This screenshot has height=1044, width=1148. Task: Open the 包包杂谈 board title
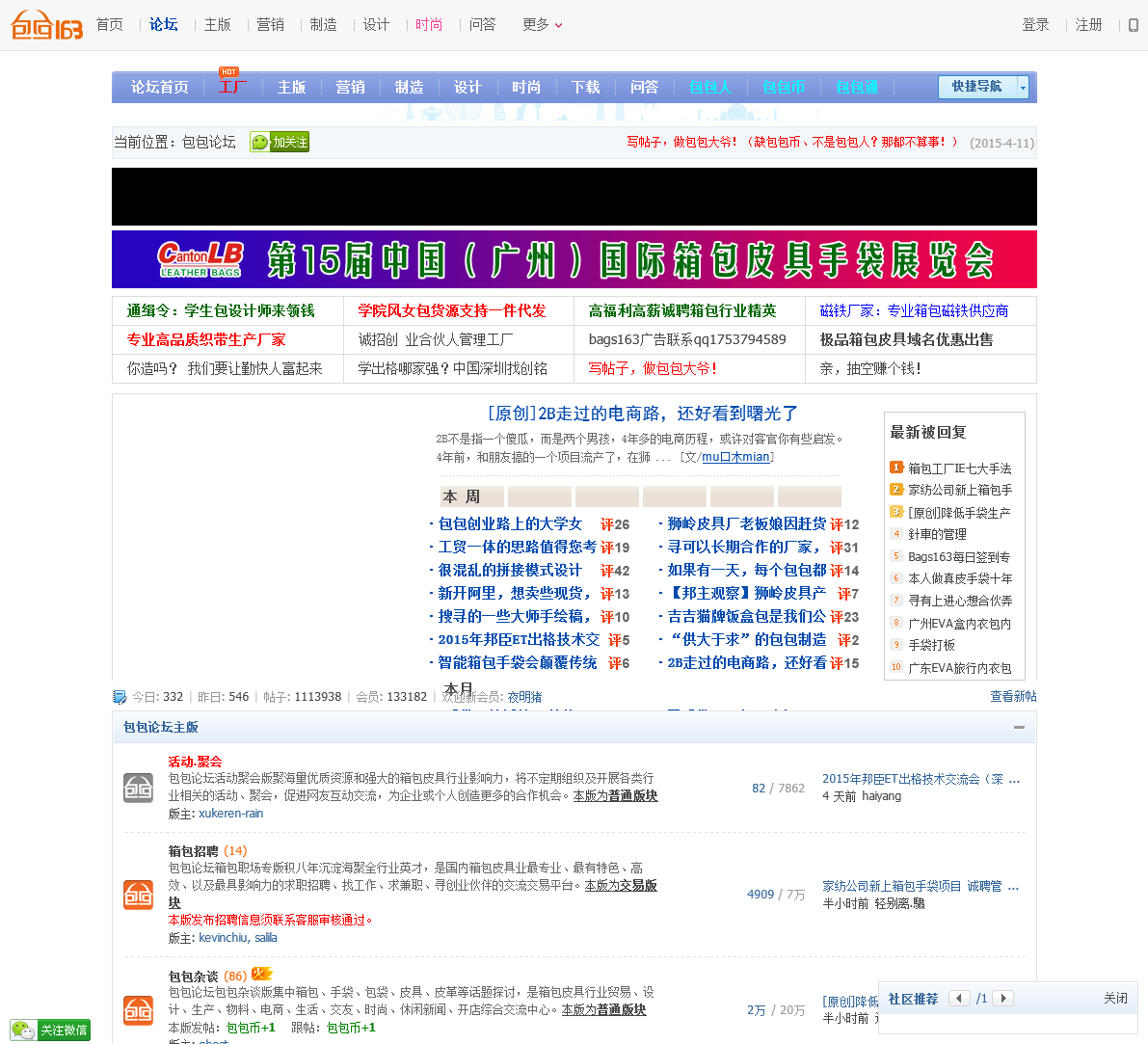click(x=194, y=976)
